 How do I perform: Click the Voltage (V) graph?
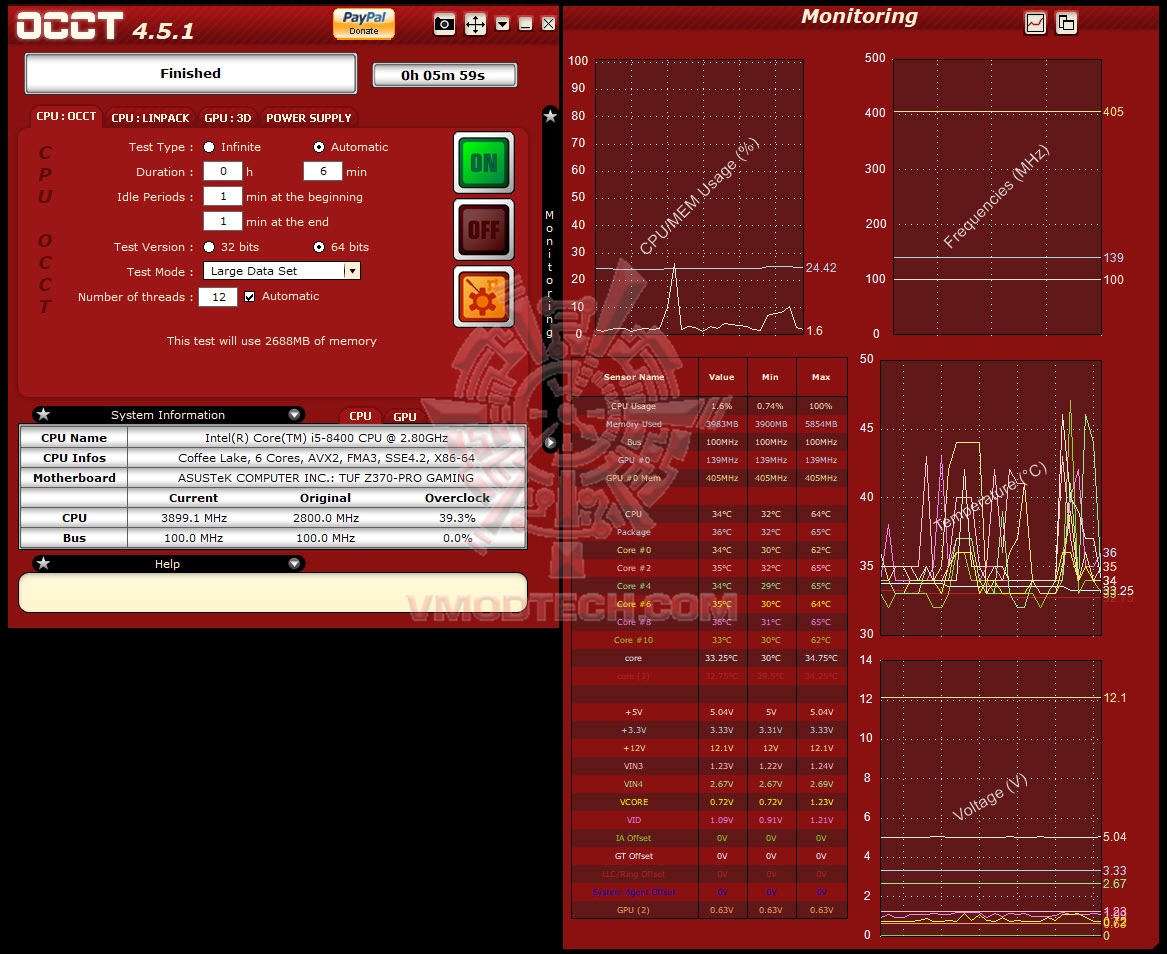click(x=991, y=798)
